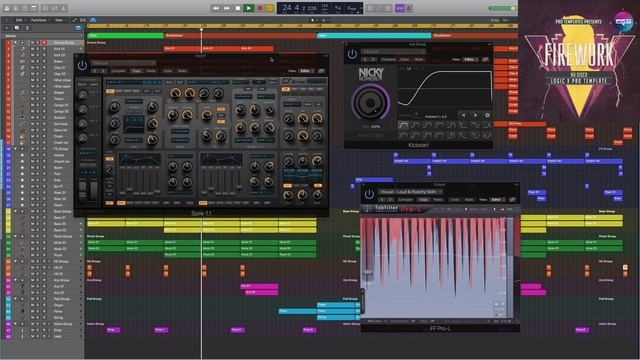Mute the Piano track
Viewport: 640px width, 360px height.
32,311
